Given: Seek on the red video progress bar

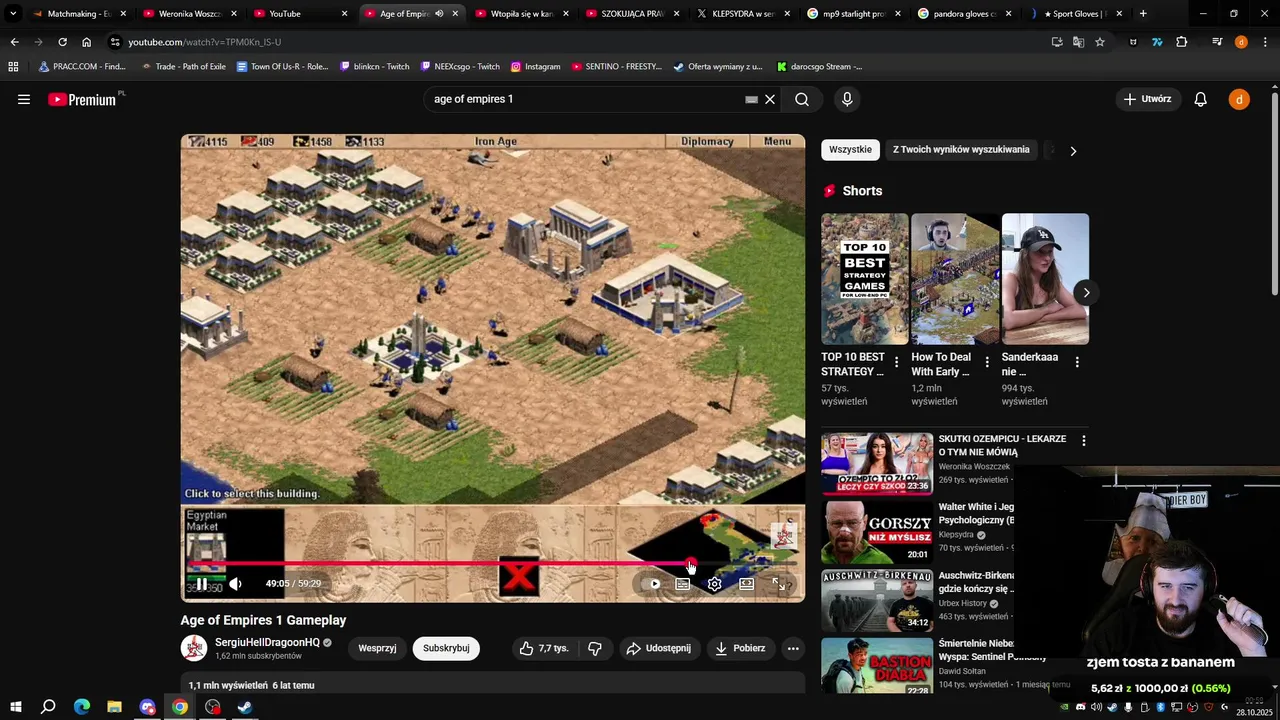Looking at the screenshot, I should point(492,564).
